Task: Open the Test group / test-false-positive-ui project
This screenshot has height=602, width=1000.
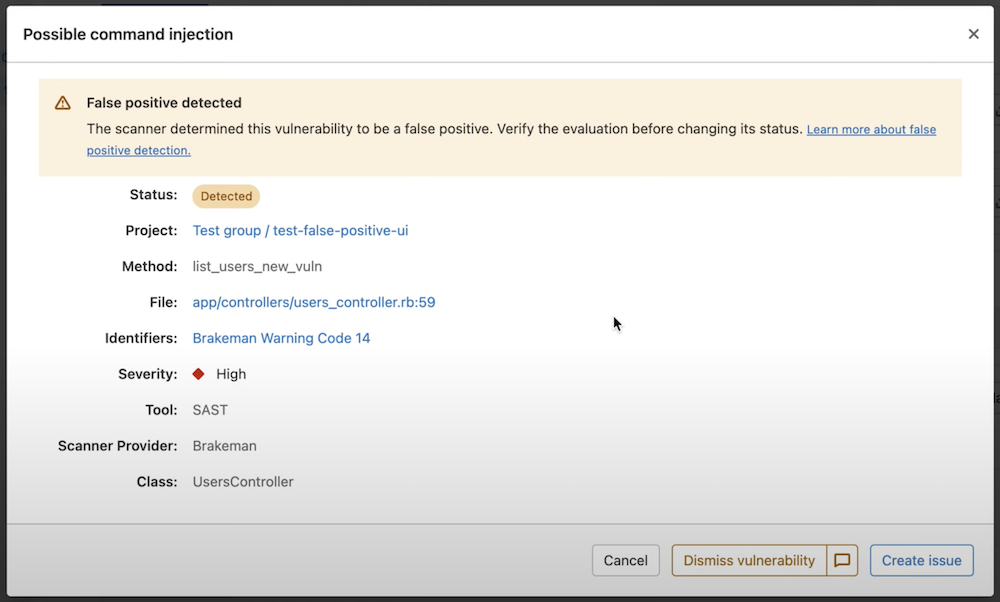Action: (300, 230)
